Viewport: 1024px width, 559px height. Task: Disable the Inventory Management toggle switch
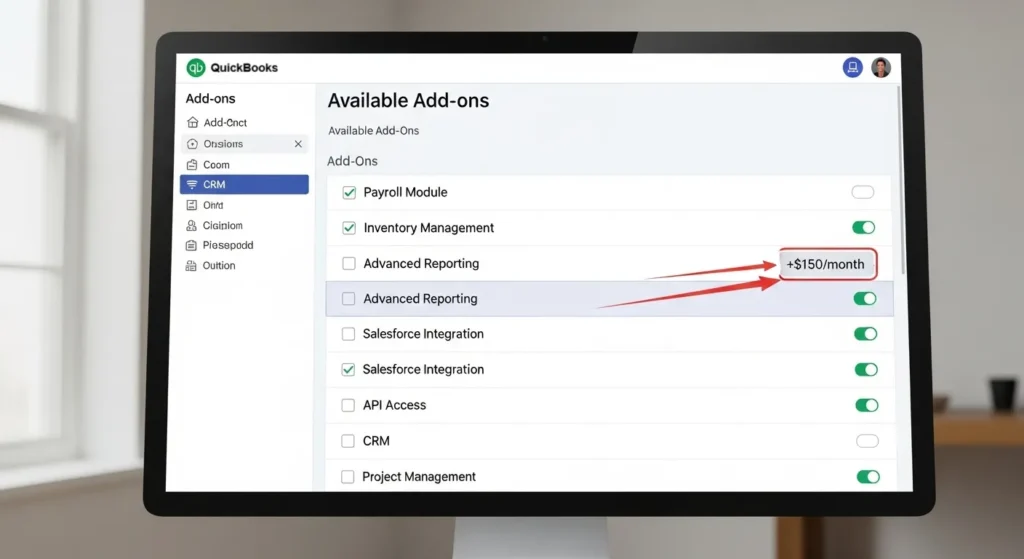pyautogui.click(x=864, y=228)
